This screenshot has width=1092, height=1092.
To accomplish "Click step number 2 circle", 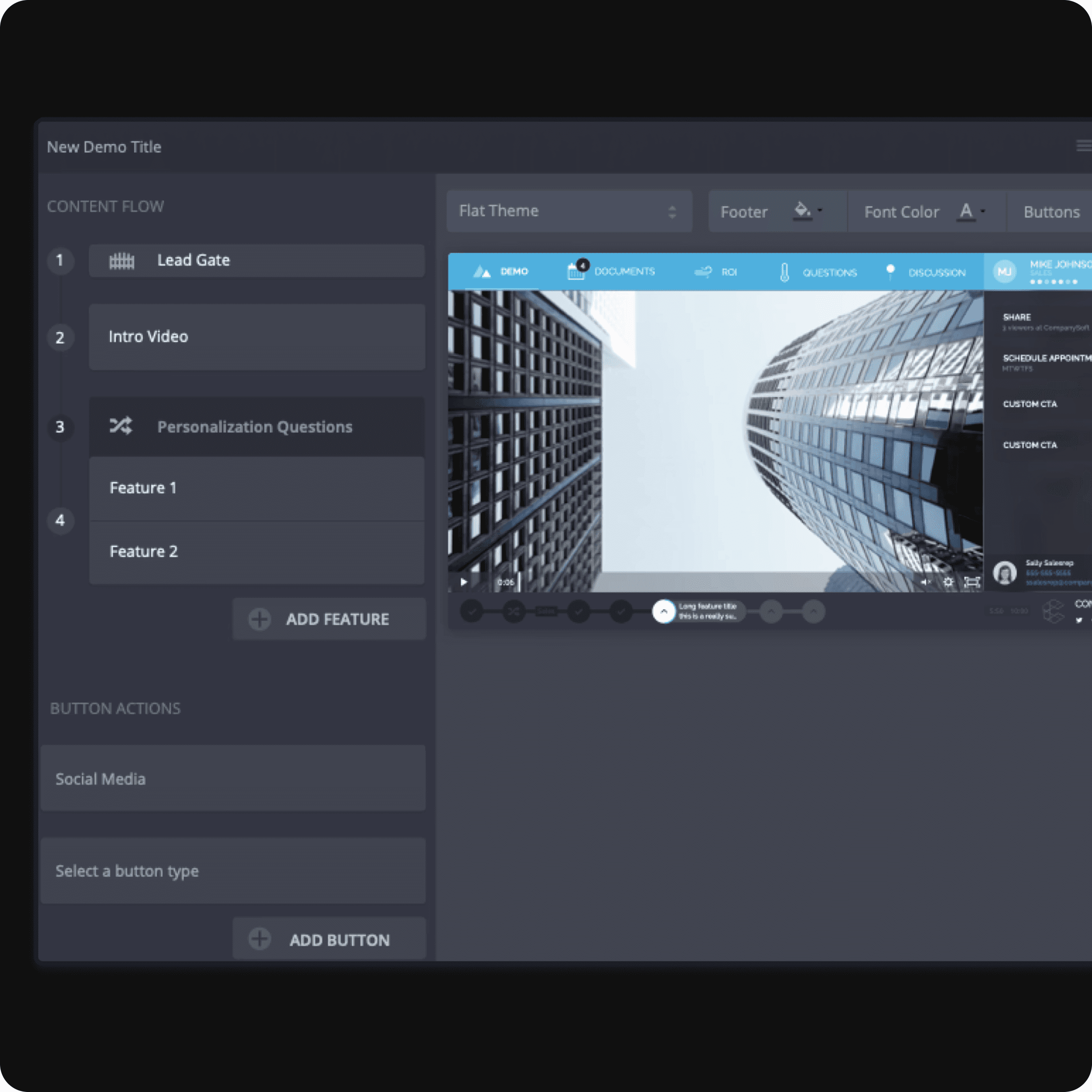I will [x=60, y=337].
